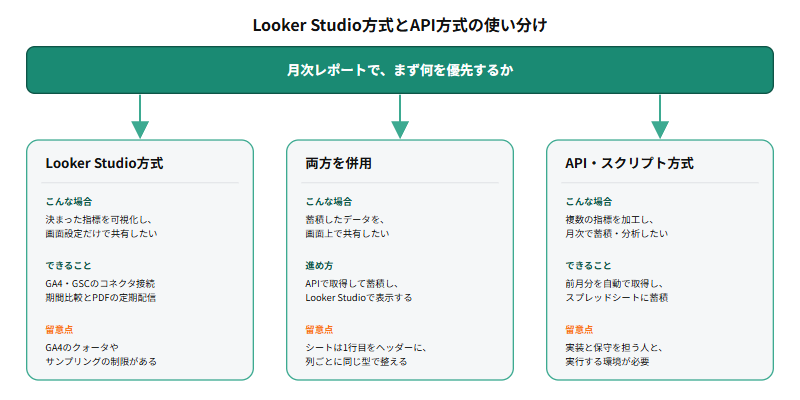
Task: Select the line '前月分を自動で取得し、'
Action: tap(614, 284)
